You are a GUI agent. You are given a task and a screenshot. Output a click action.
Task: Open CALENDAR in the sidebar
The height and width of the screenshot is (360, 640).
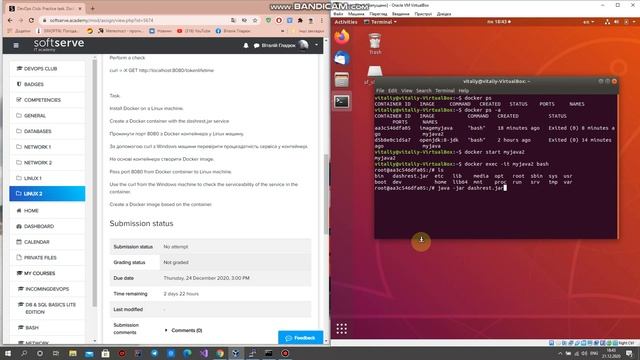(x=47, y=242)
